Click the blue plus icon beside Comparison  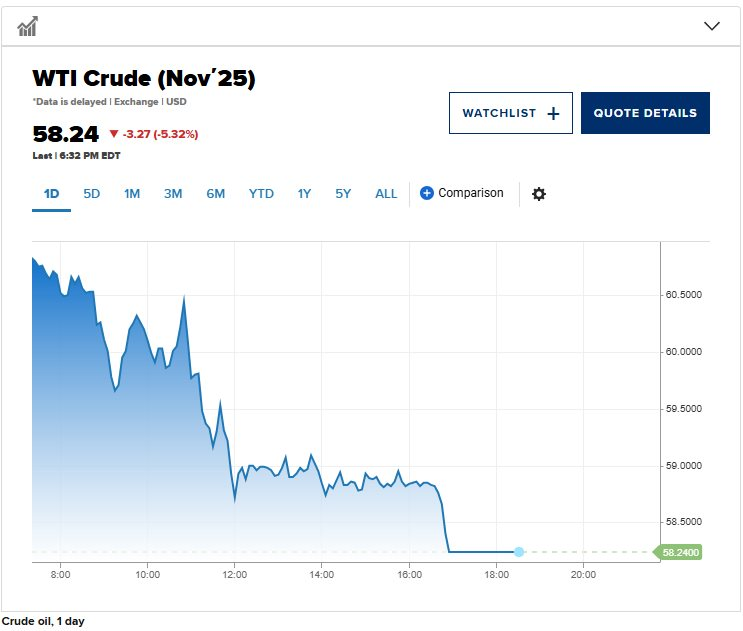tap(427, 193)
